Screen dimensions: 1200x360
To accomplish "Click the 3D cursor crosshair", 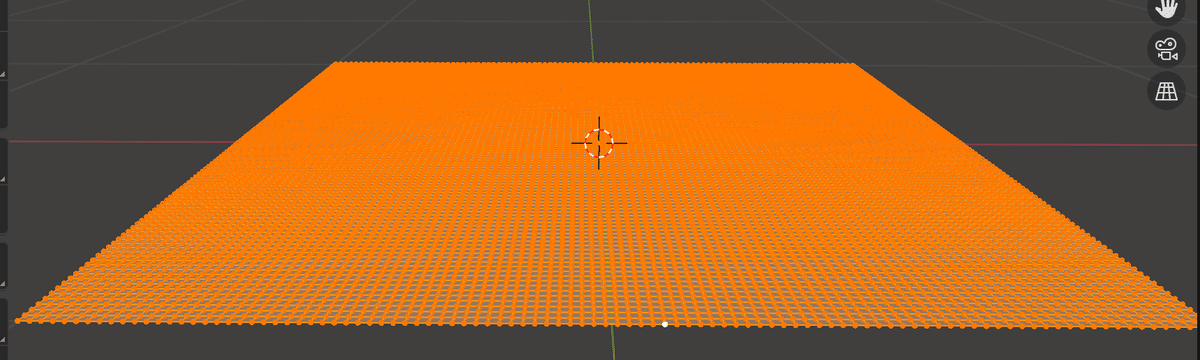I will (x=599, y=143).
